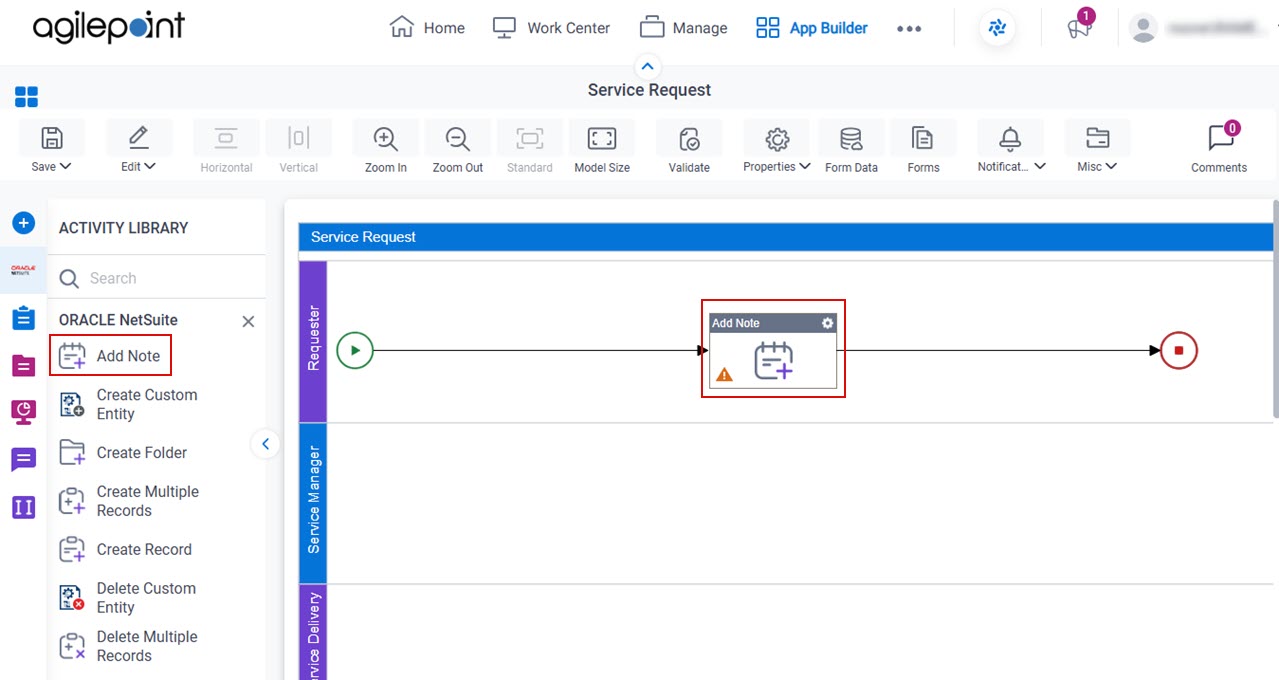Collapse the top navigation with chevron

648,66
